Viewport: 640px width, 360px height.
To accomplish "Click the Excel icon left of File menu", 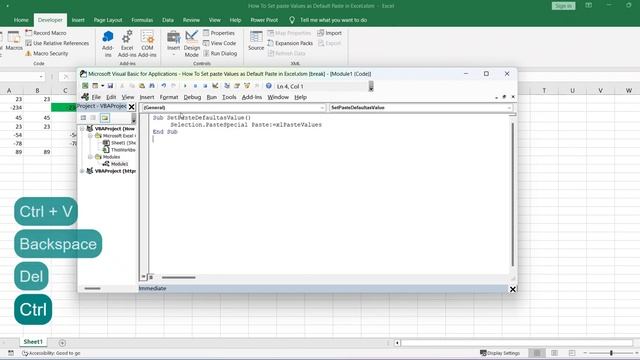I will [85, 97].
